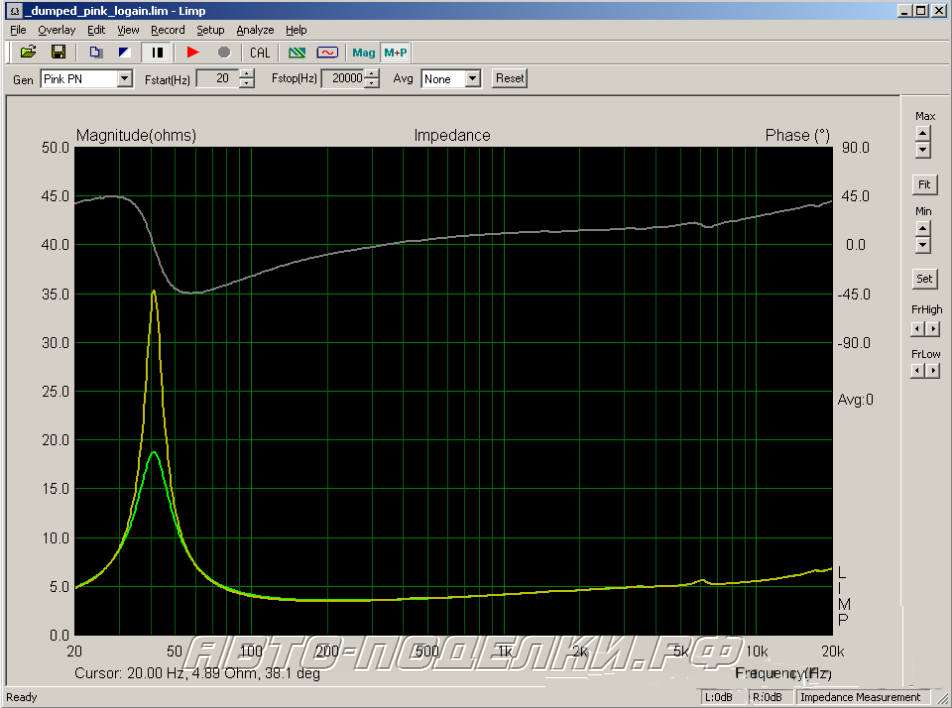Click the R:0dB status bar indicator

(x=768, y=697)
